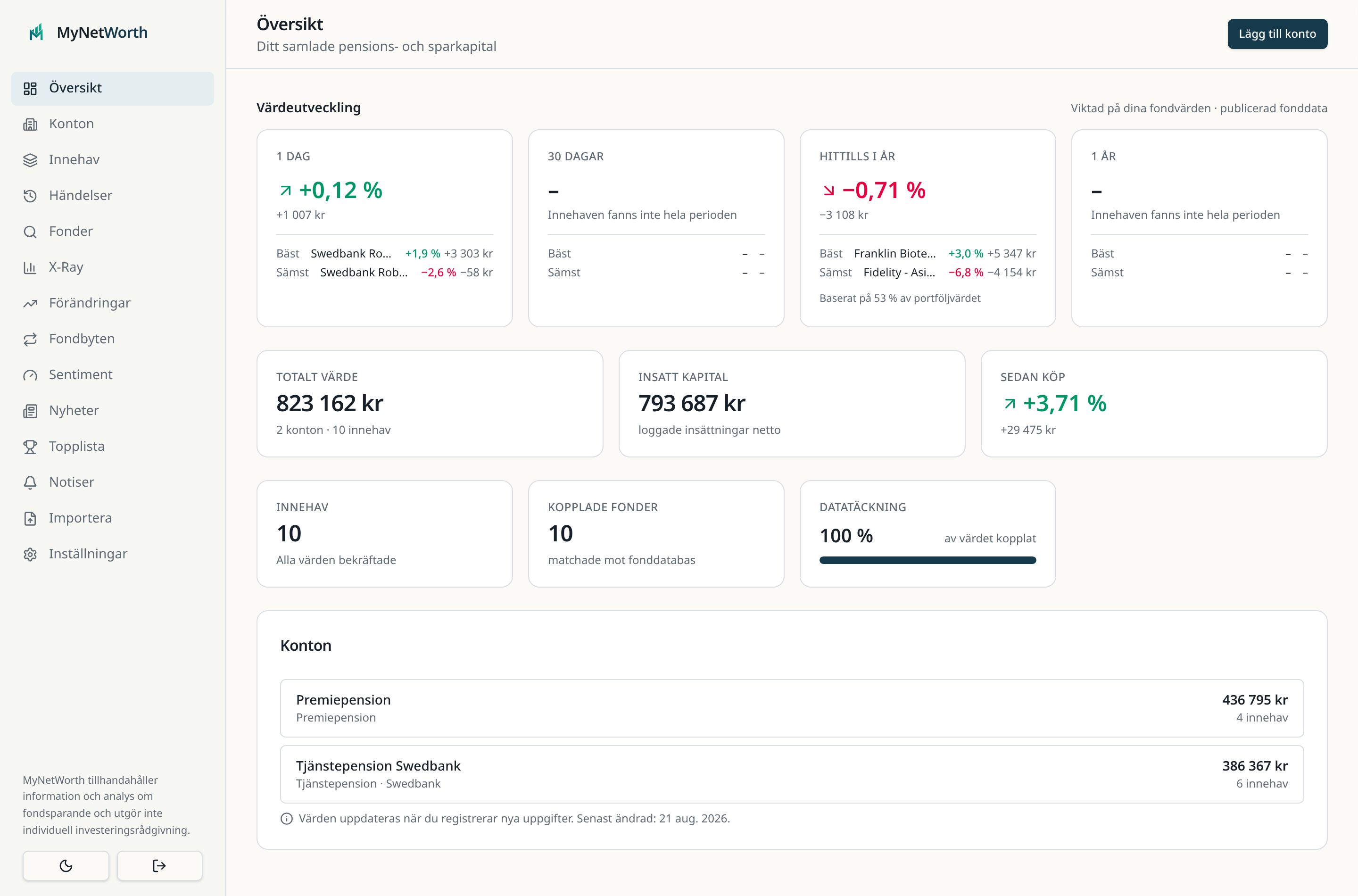Navigate to Händelser

pyautogui.click(x=113, y=196)
